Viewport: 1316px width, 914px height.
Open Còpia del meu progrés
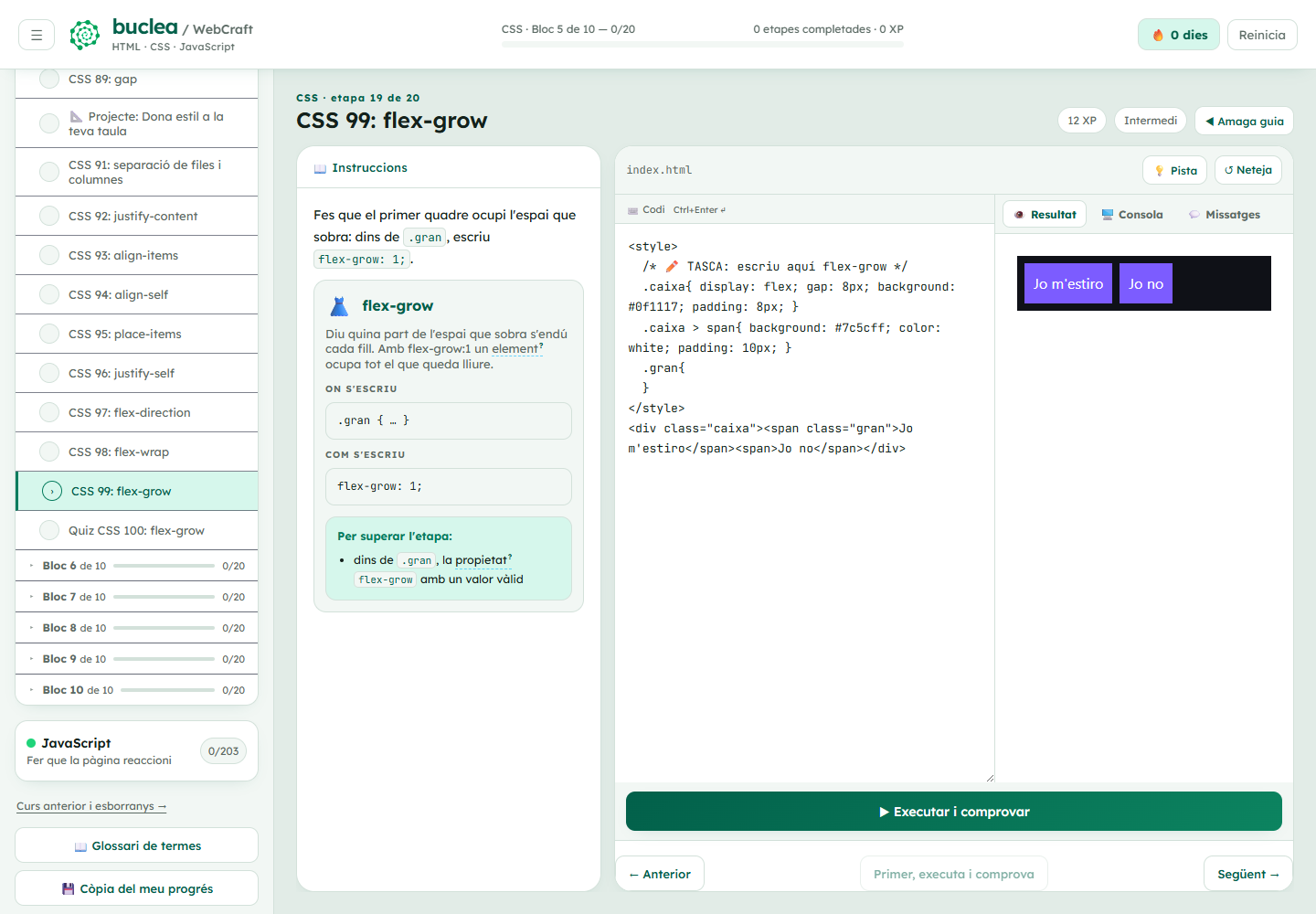click(x=136, y=888)
